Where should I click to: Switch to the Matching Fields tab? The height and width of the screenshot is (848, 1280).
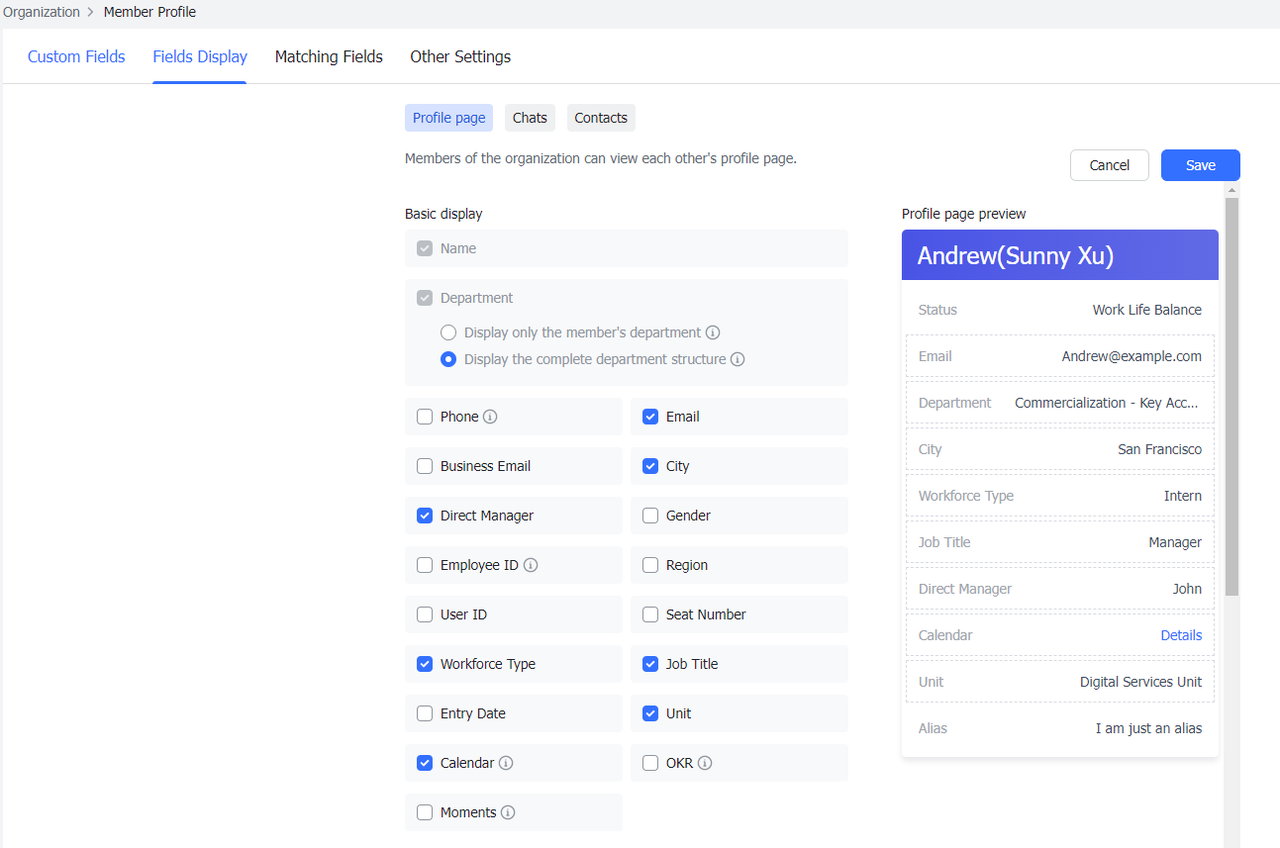(328, 57)
